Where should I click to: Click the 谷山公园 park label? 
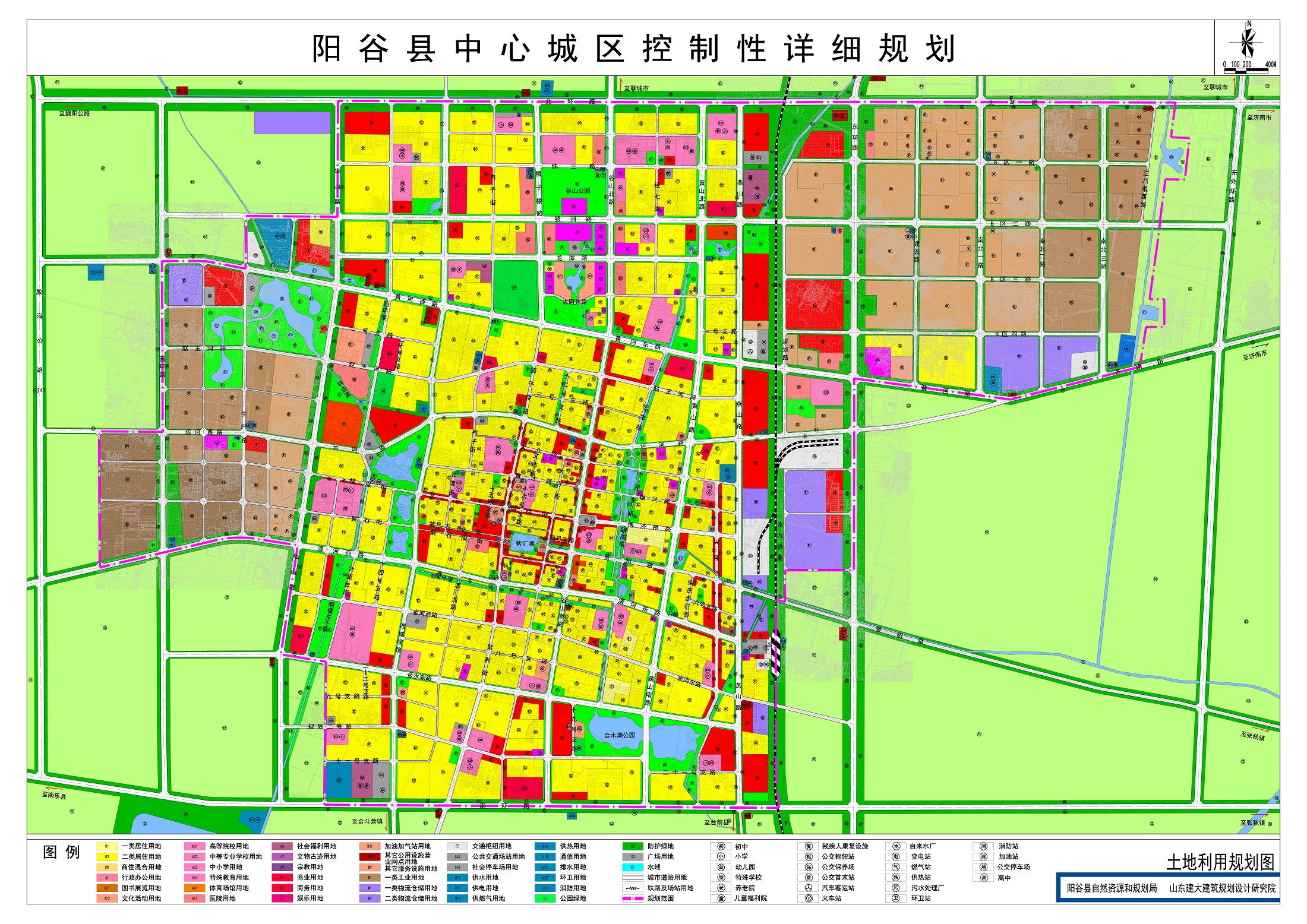577,191
